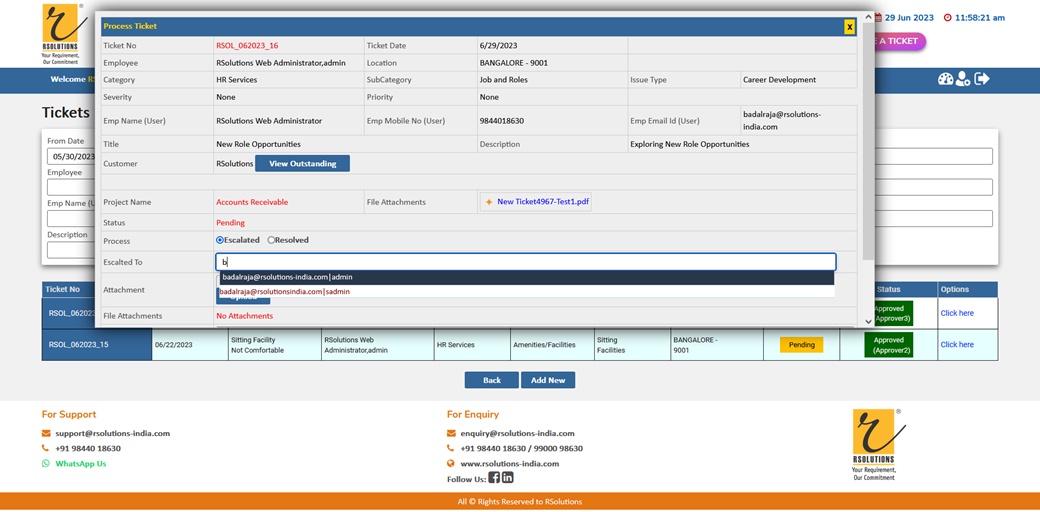Select the Resolved radio button
Screen dimensions: 1040x512
point(271,240)
